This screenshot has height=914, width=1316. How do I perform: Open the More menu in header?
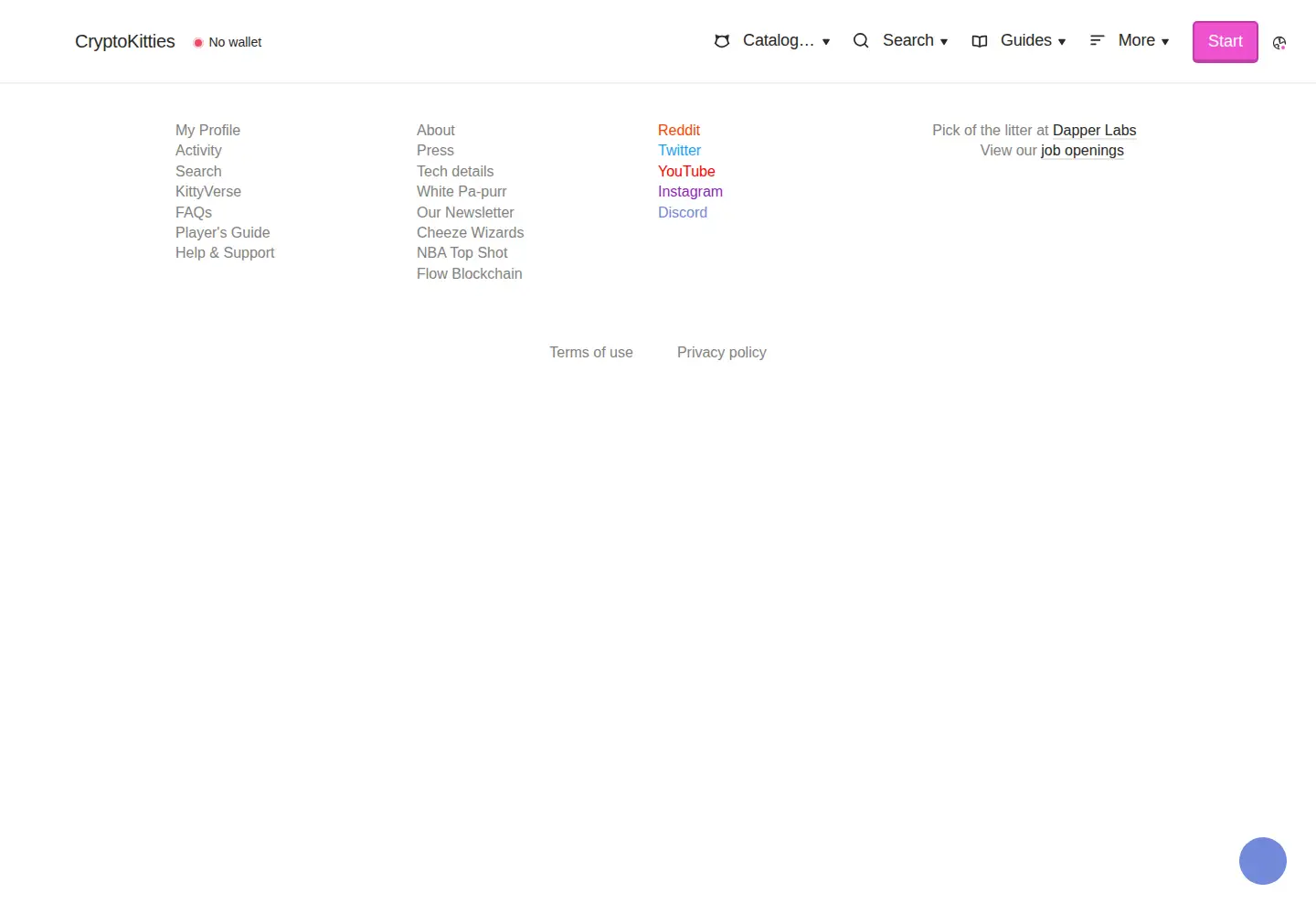click(1130, 41)
